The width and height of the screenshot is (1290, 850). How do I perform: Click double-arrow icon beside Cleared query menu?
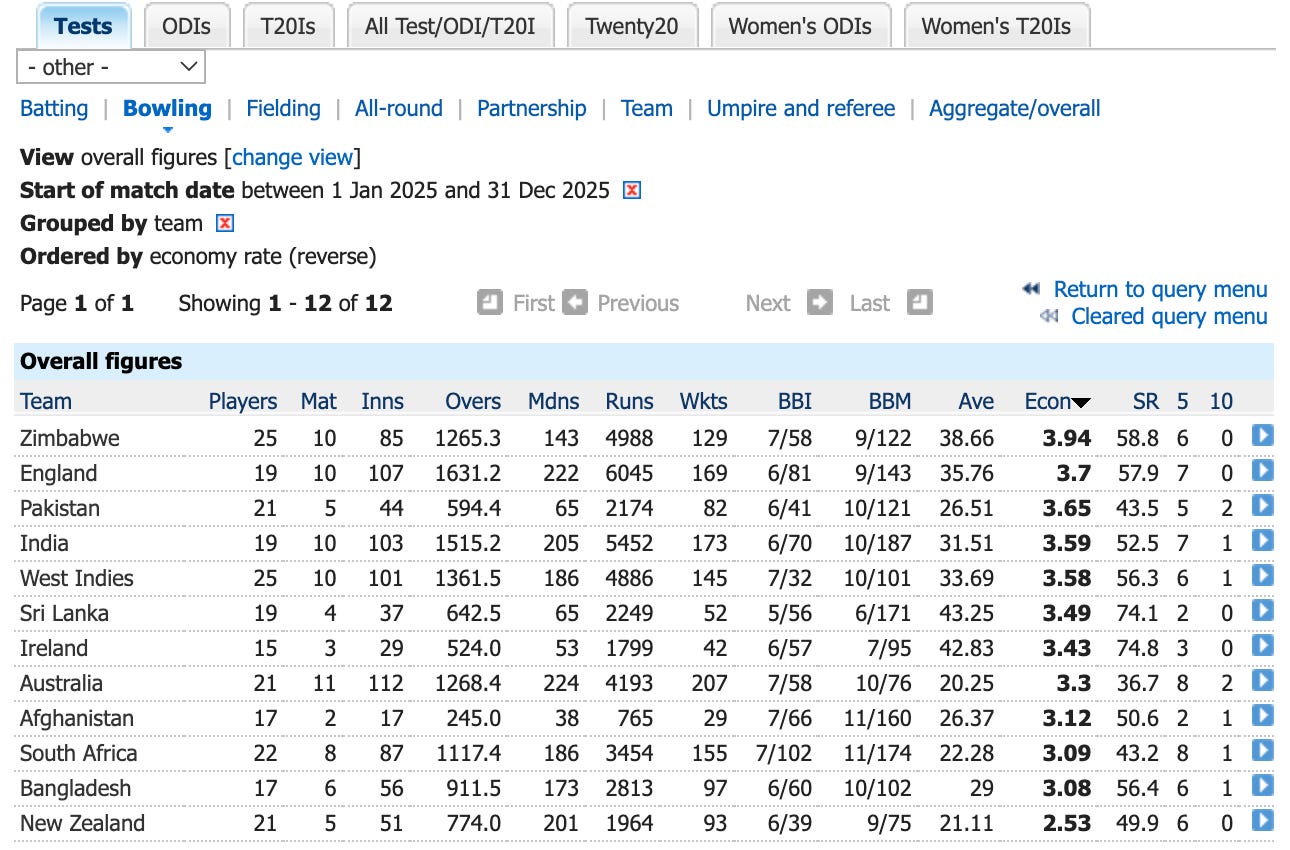pos(1049,316)
